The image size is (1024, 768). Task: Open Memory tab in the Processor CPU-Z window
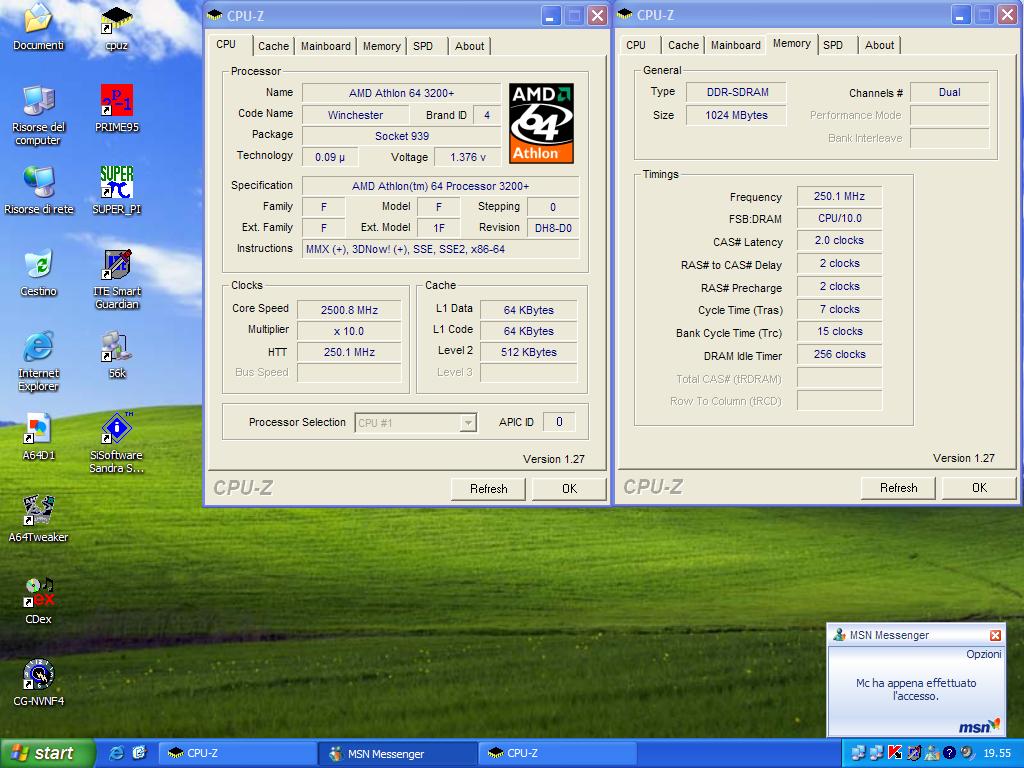tap(381, 46)
